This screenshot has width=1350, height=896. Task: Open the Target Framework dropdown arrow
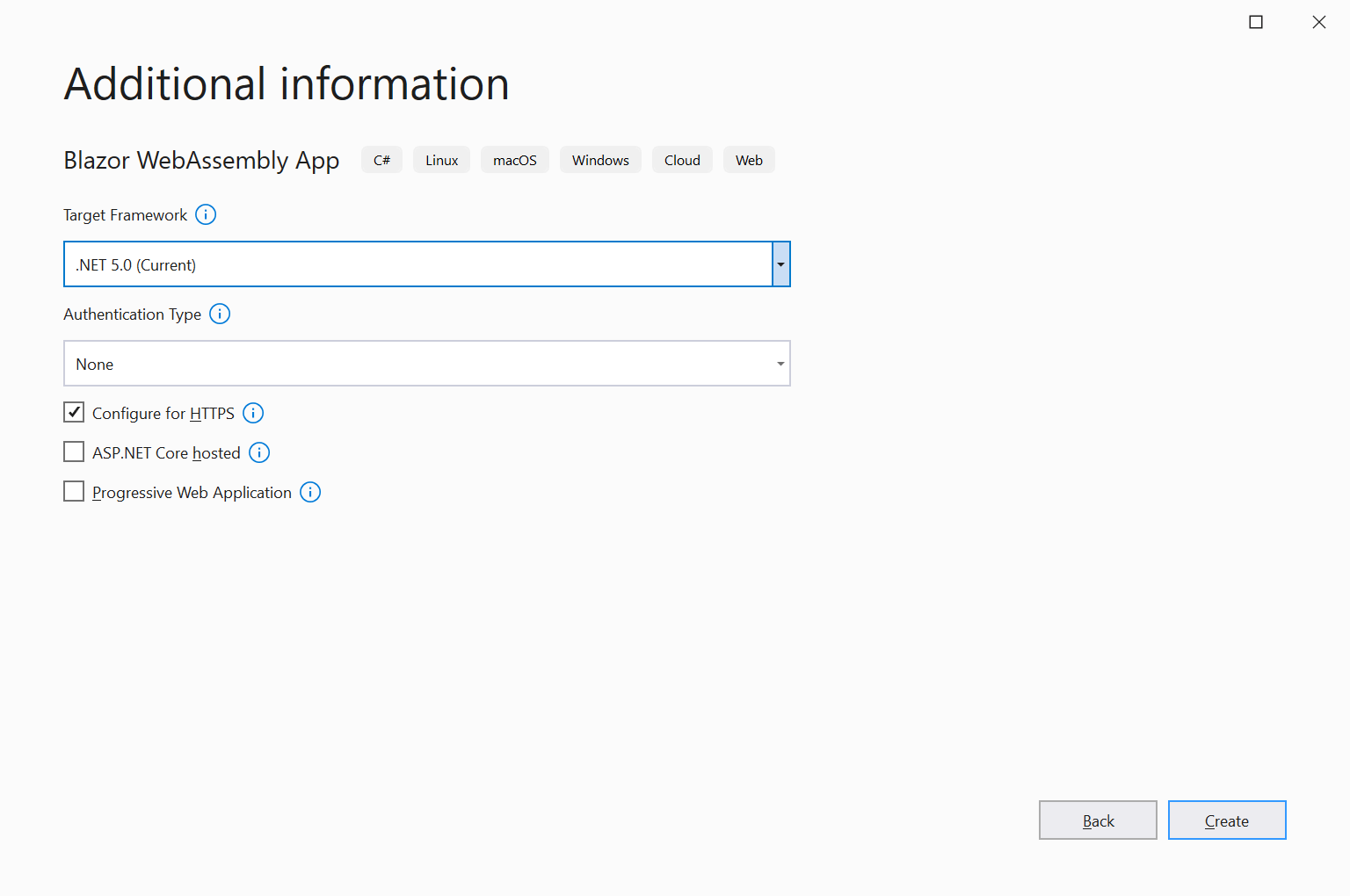pyautogui.click(x=780, y=264)
